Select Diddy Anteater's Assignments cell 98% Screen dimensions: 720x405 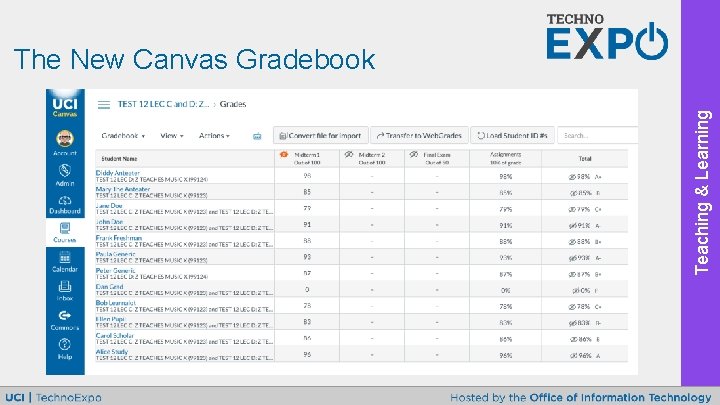point(506,176)
